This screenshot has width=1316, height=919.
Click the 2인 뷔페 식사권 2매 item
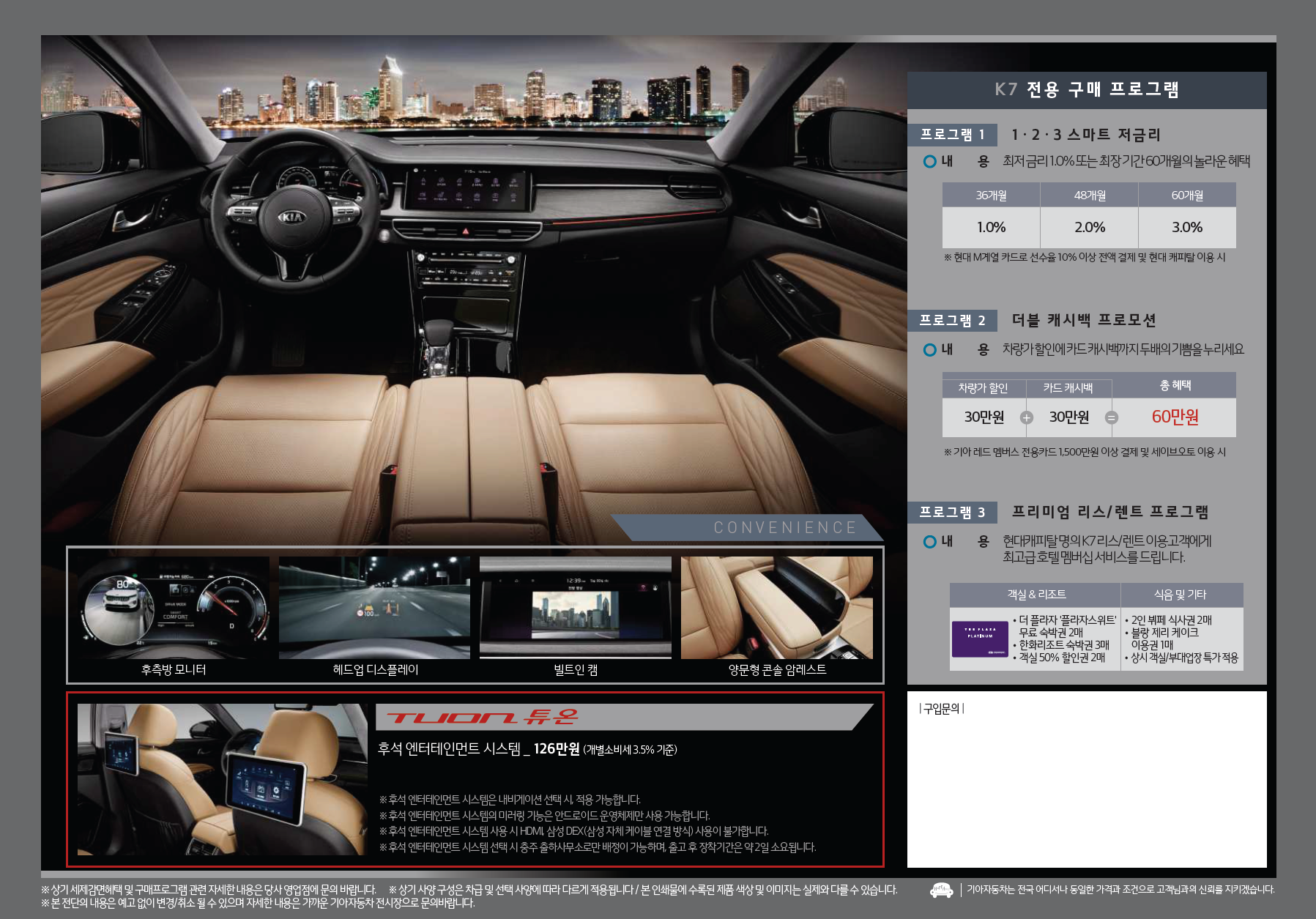pyautogui.click(x=1171, y=620)
